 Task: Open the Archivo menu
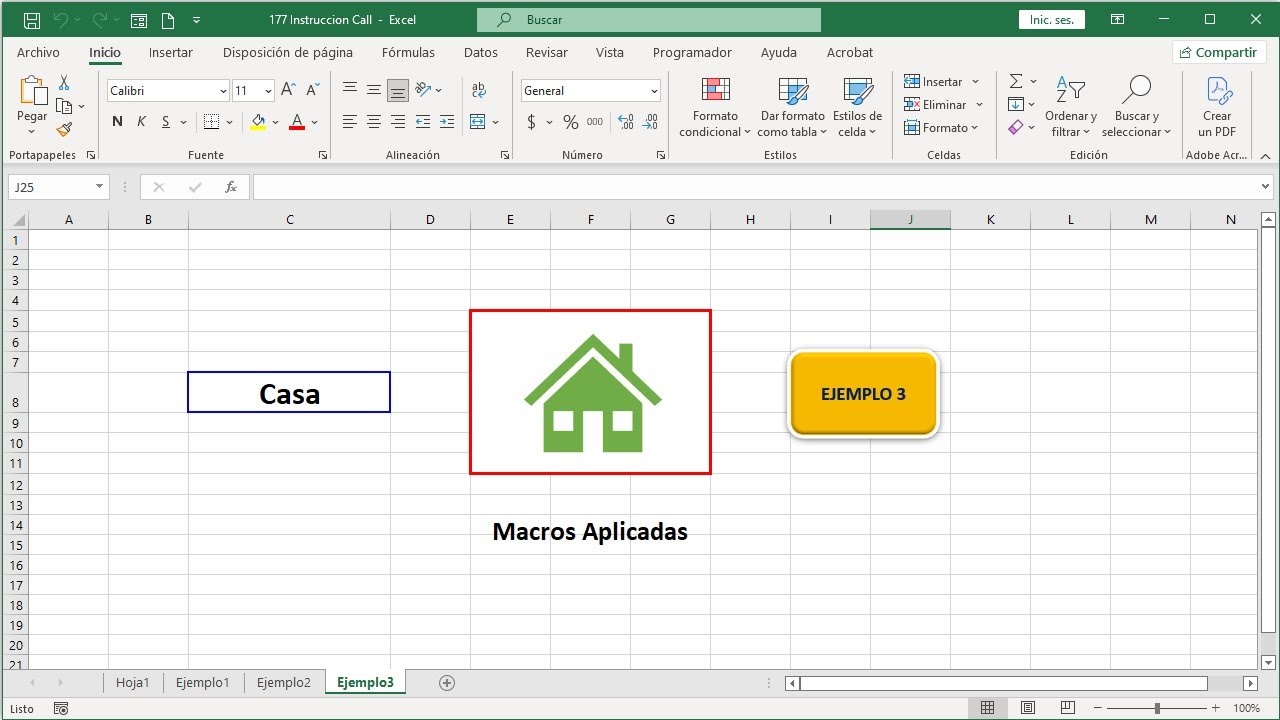click(x=38, y=53)
